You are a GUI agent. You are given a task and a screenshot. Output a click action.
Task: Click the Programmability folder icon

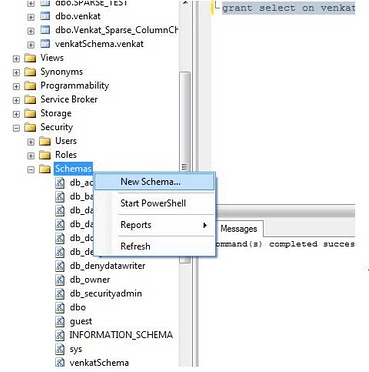point(30,86)
